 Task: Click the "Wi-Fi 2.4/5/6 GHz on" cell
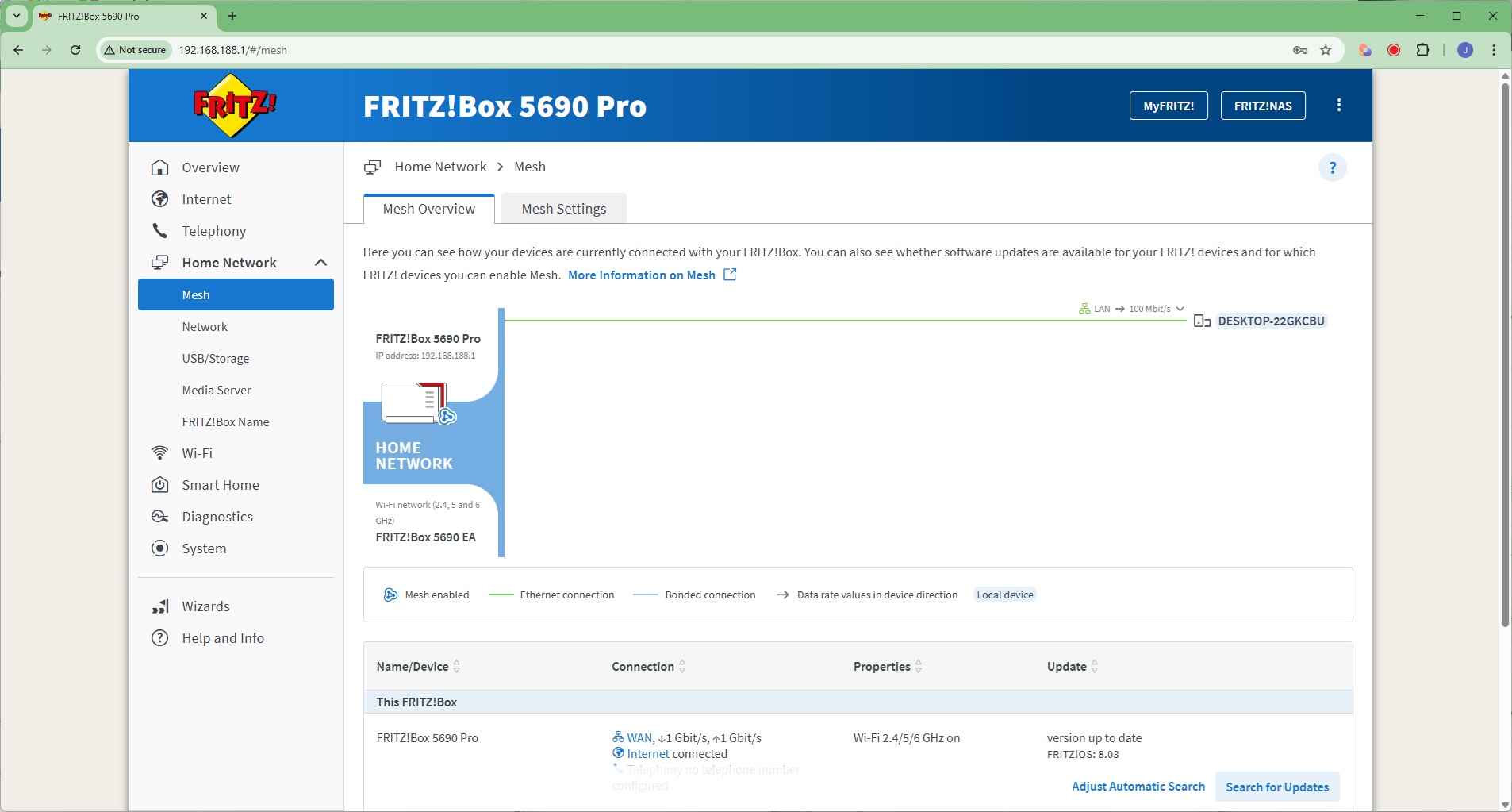[x=907, y=738]
